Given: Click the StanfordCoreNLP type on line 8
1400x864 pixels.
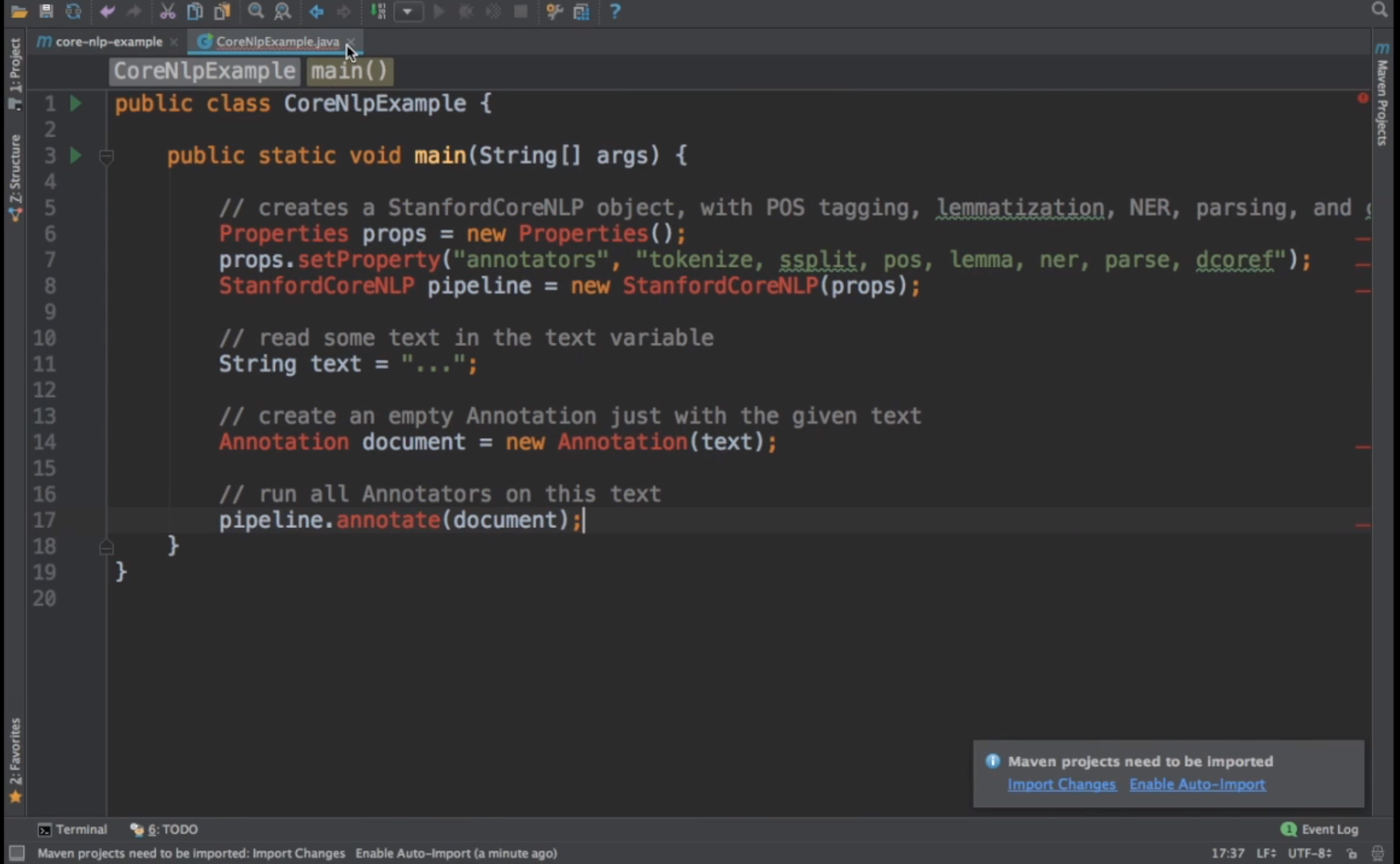Looking at the screenshot, I should coord(317,286).
